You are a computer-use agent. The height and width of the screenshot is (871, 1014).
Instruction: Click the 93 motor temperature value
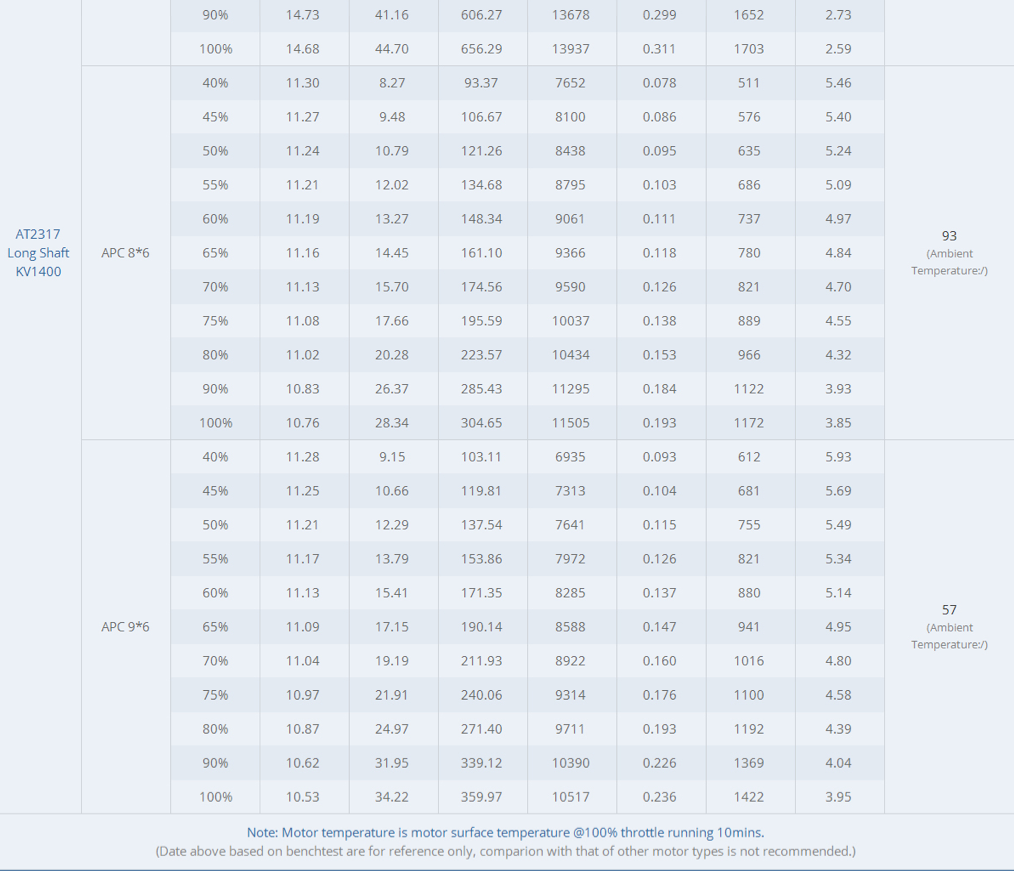click(949, 236)
